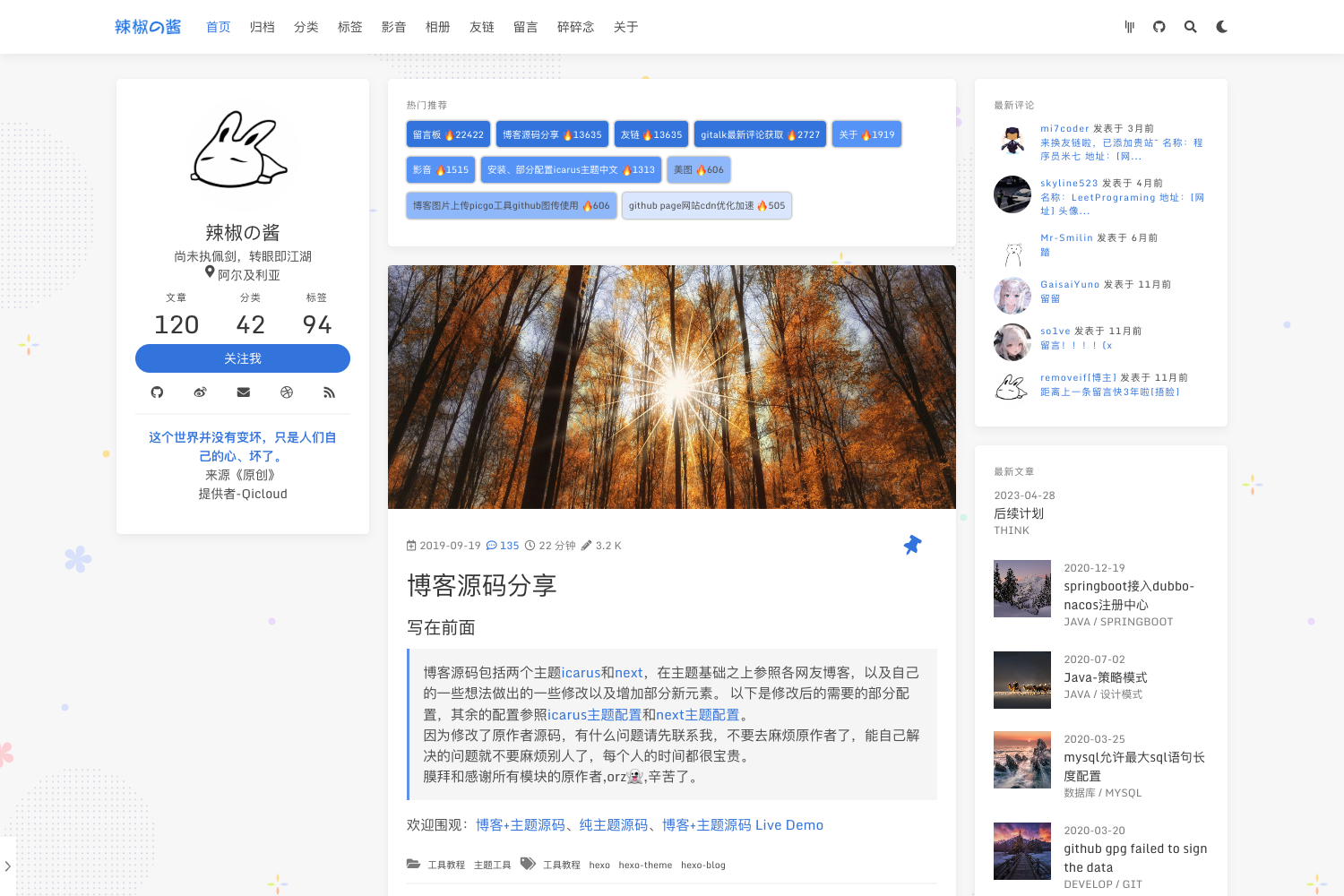Select the 留言板 hot tag
1344x896 pixels.
click(x=447, y=134)
